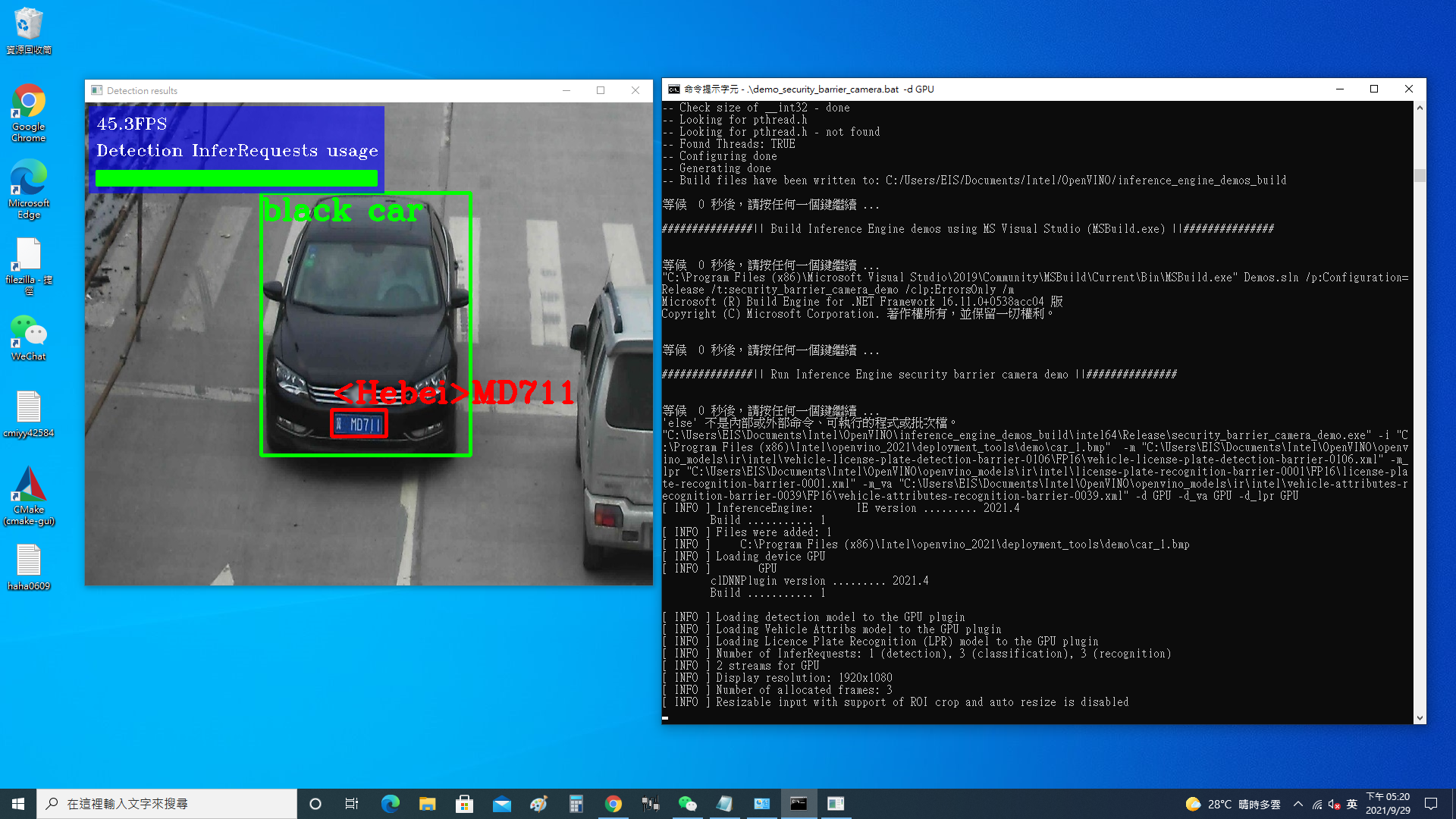
Task: Switch to WeChat on the taskbar
Action: [687, 804]
